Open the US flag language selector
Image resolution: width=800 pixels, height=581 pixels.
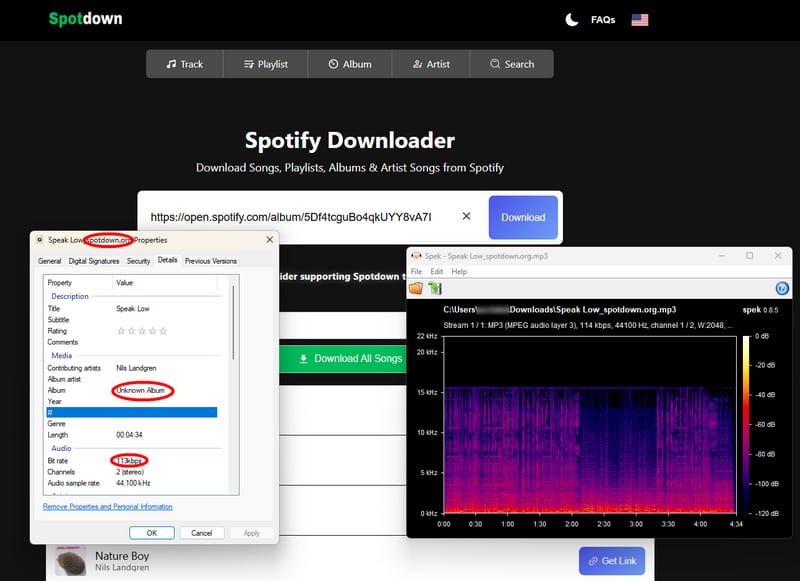(x=640, y=20)
